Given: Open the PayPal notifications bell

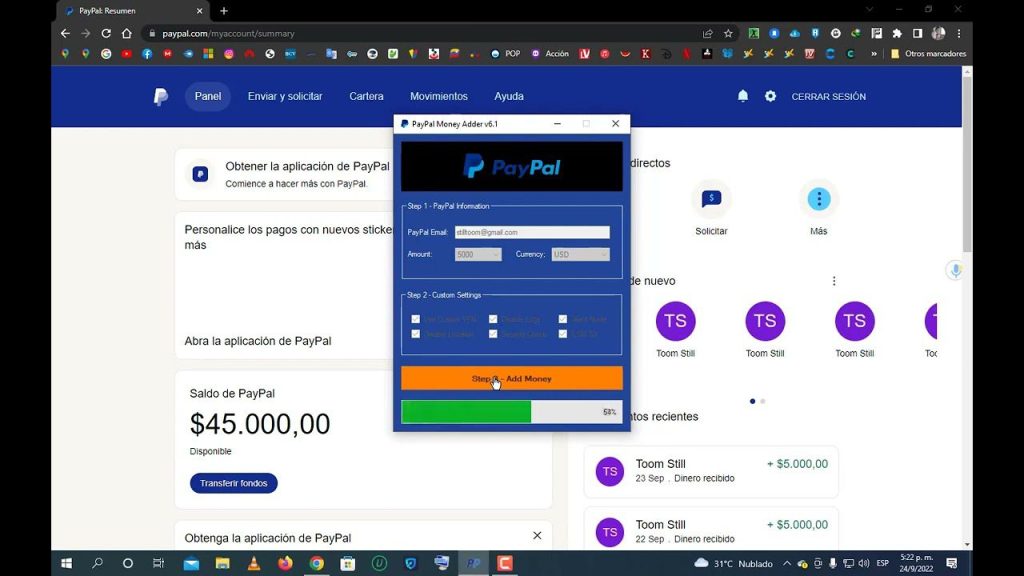Looking at the screenshot, I should coord(742,96).
